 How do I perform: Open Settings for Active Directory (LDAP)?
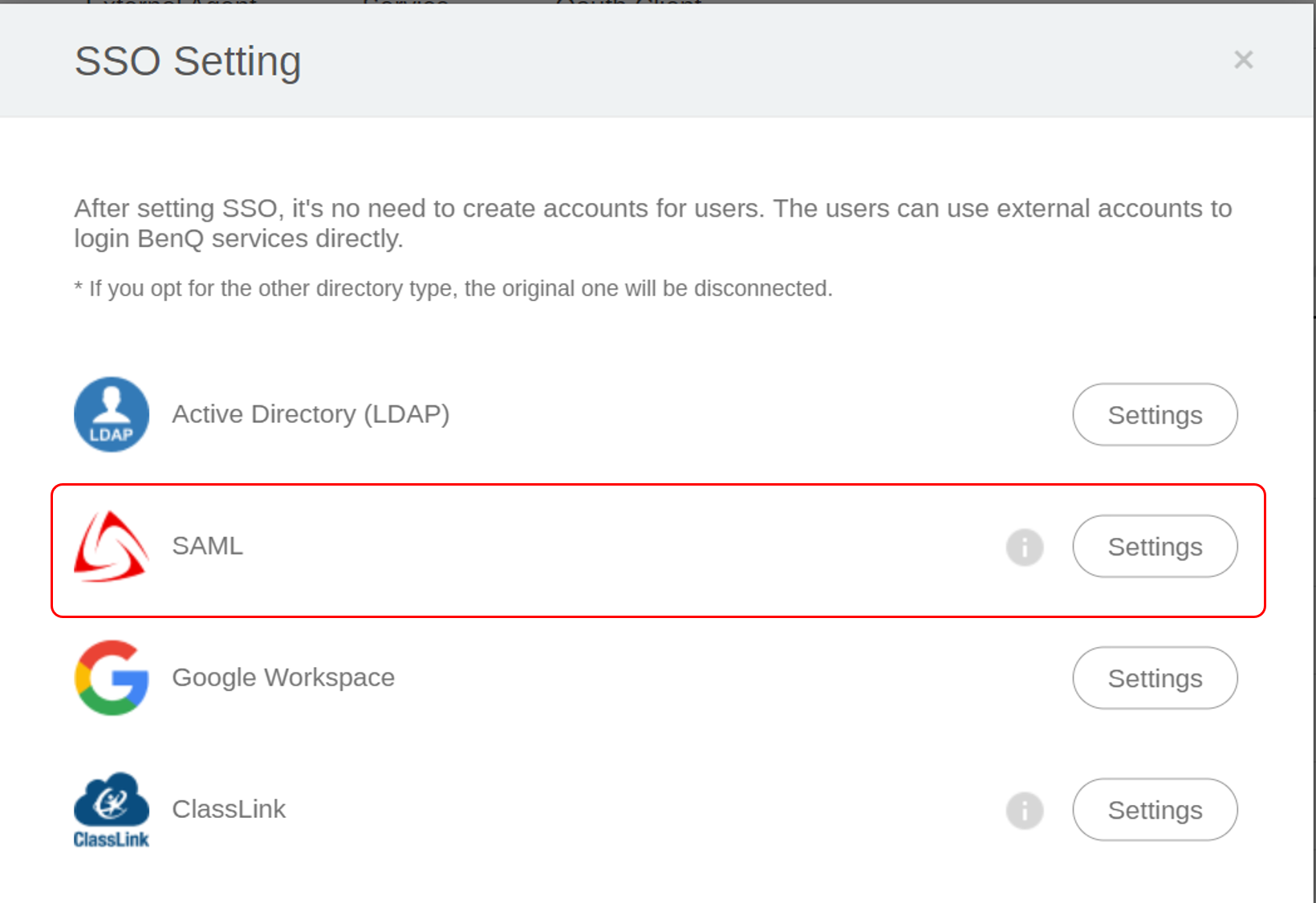[1155, 415]
